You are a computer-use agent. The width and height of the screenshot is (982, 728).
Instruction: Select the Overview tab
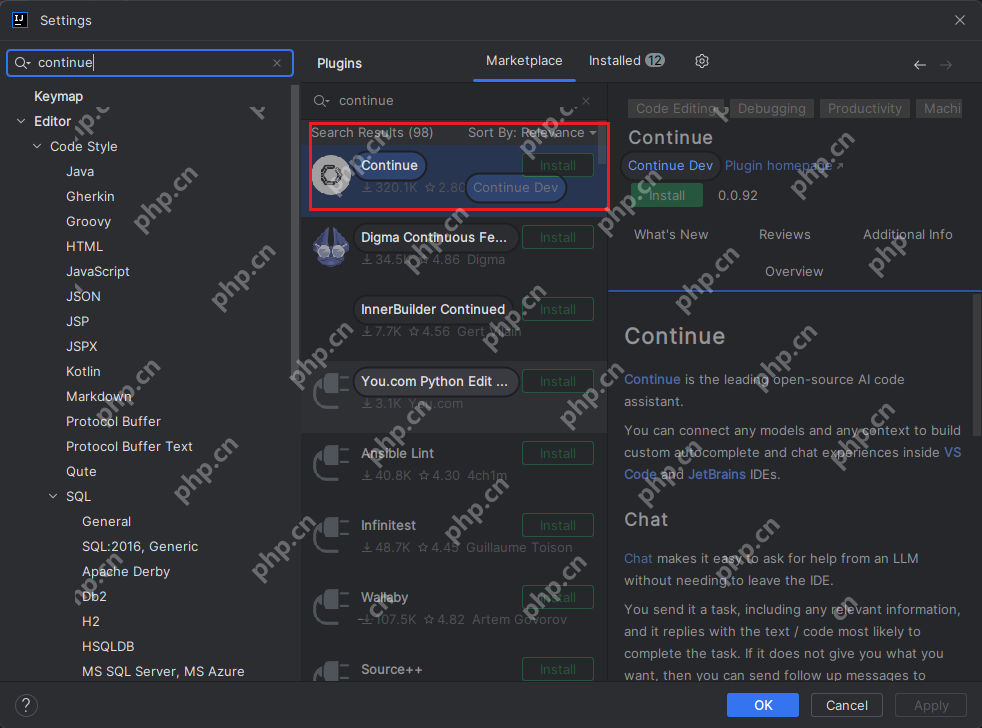793,271
